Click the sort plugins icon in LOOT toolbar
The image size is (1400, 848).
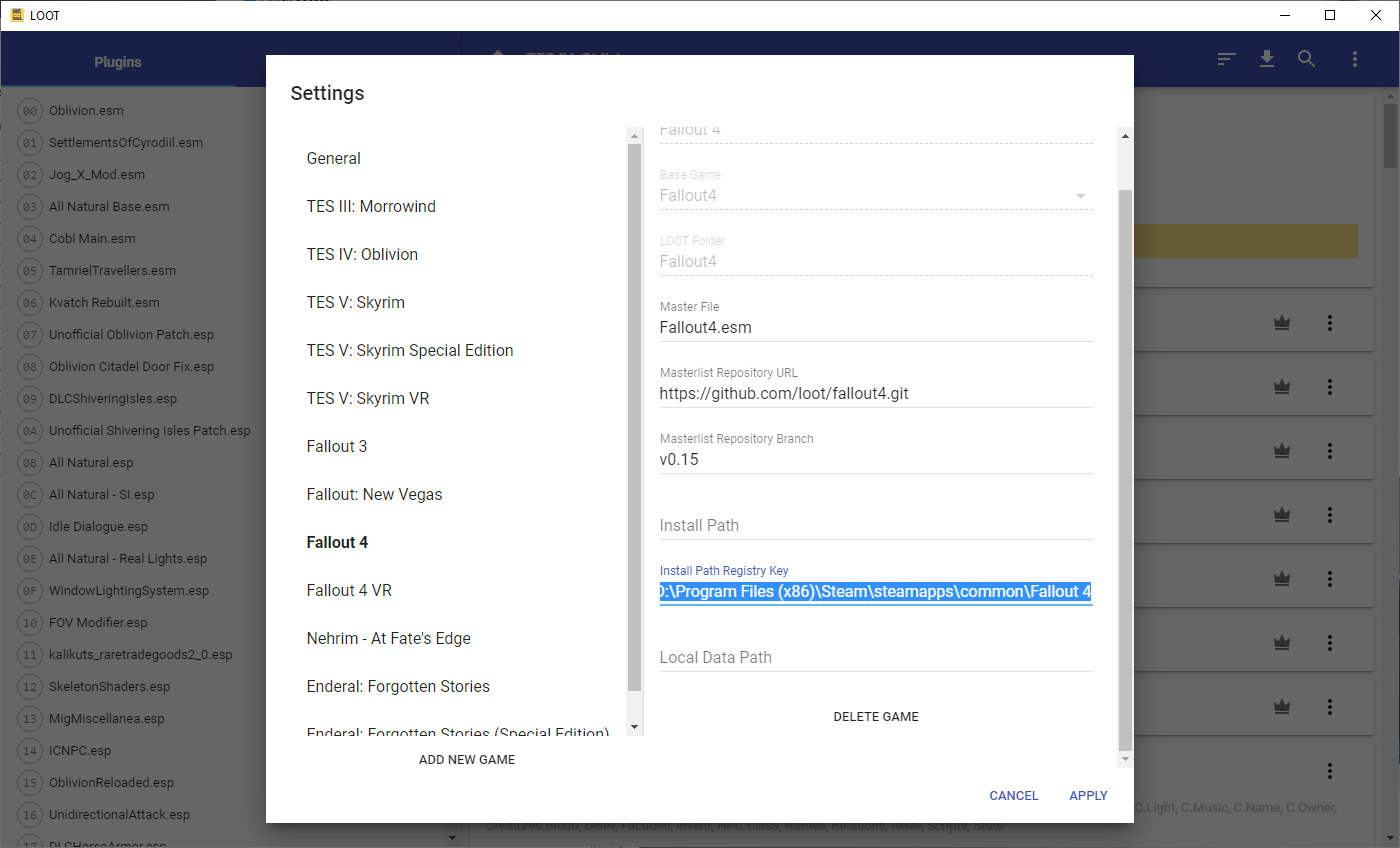[x=1227, y=59]
